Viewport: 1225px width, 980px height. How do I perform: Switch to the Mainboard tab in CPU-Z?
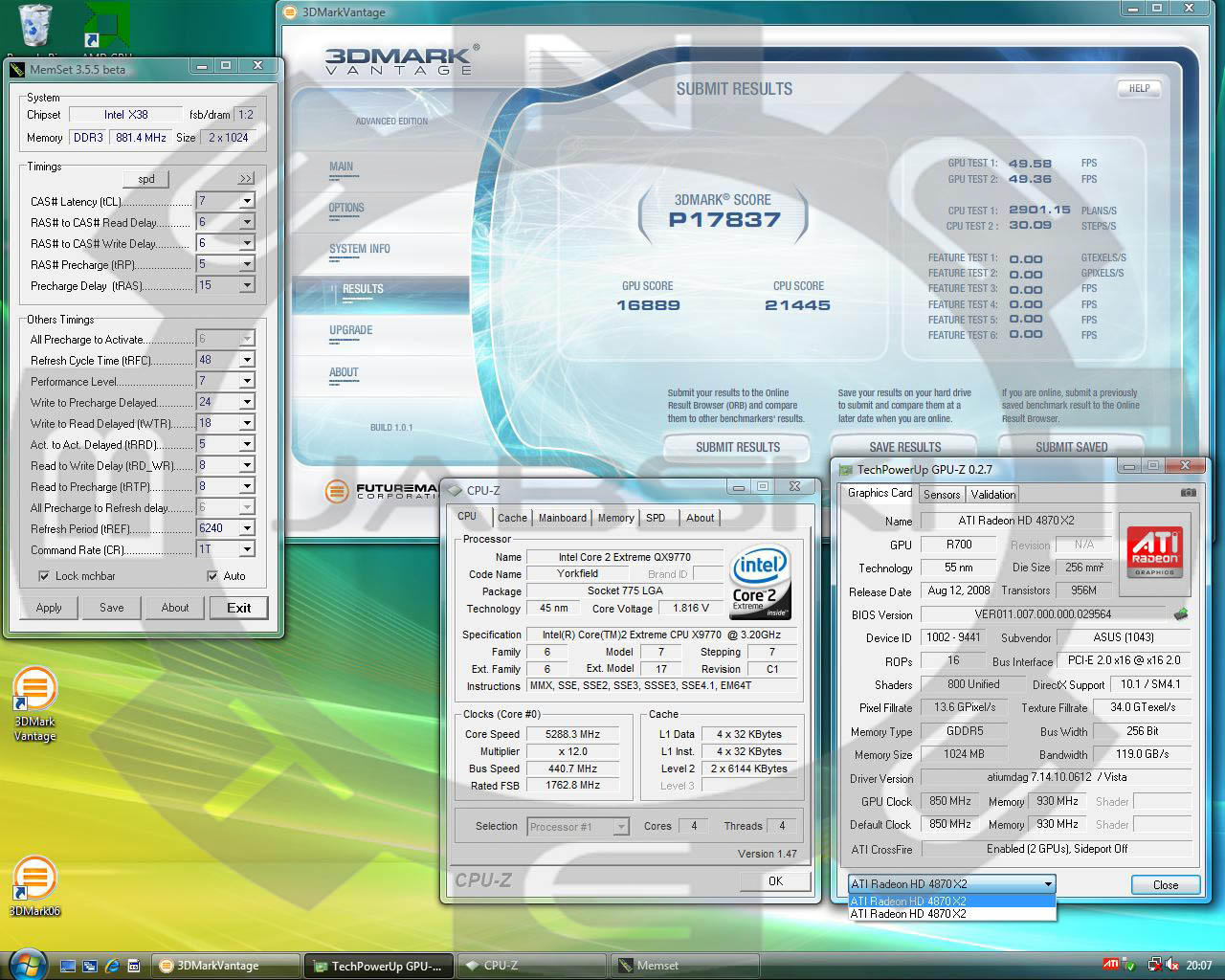562,518
